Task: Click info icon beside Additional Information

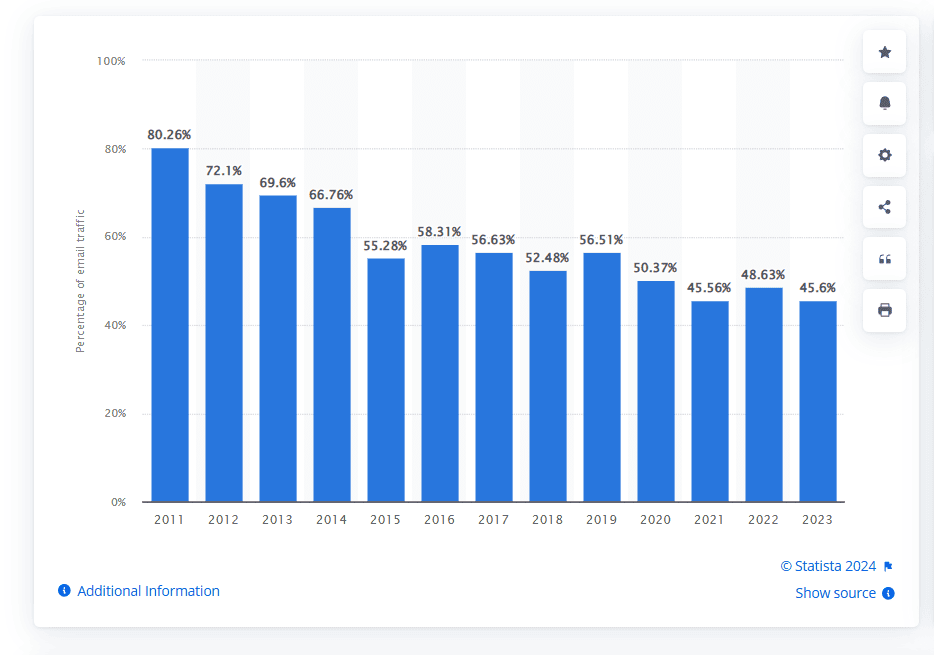Action: [x=64, y=591]
